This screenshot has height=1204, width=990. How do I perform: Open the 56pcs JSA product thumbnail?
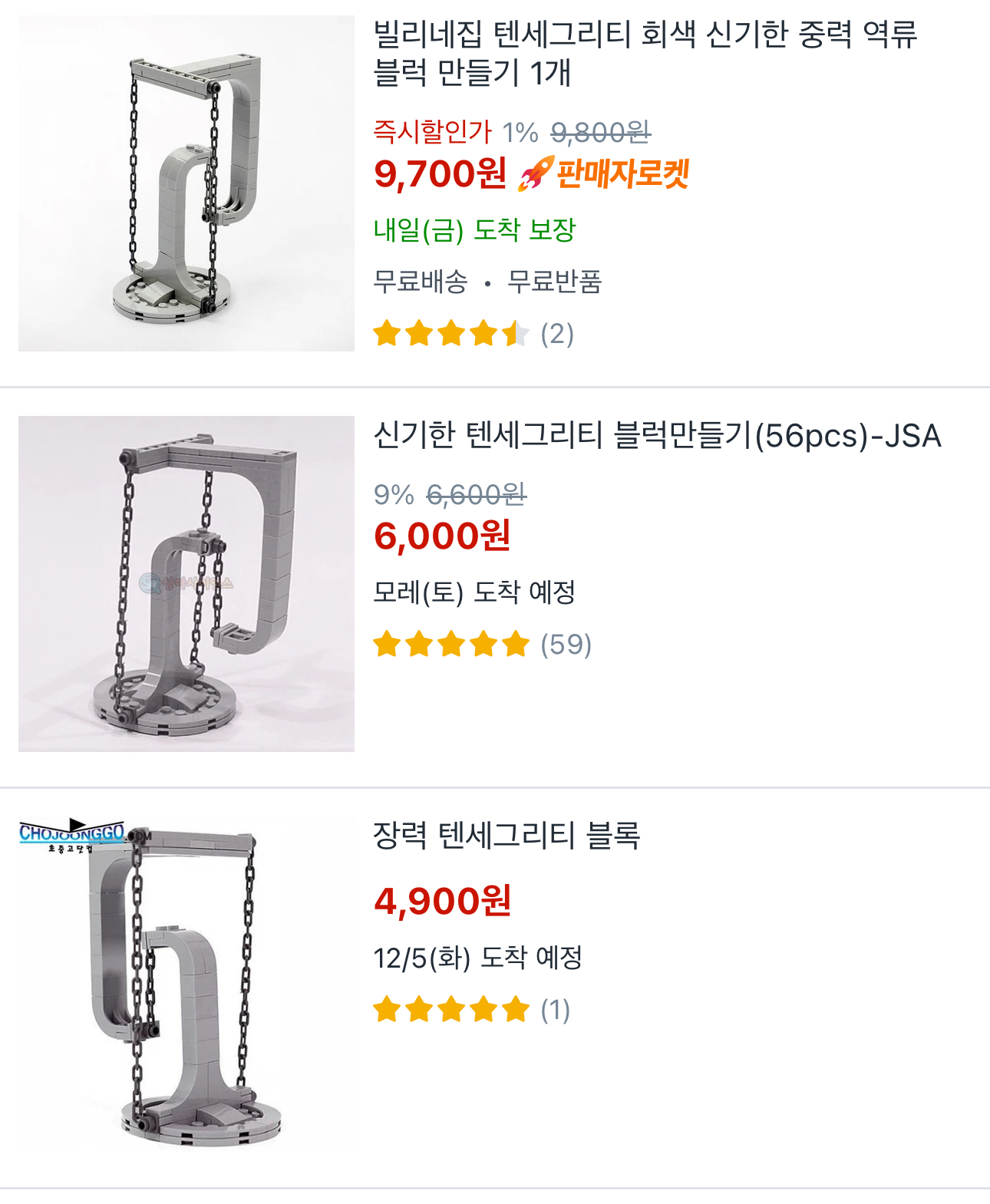click(186, 584)
